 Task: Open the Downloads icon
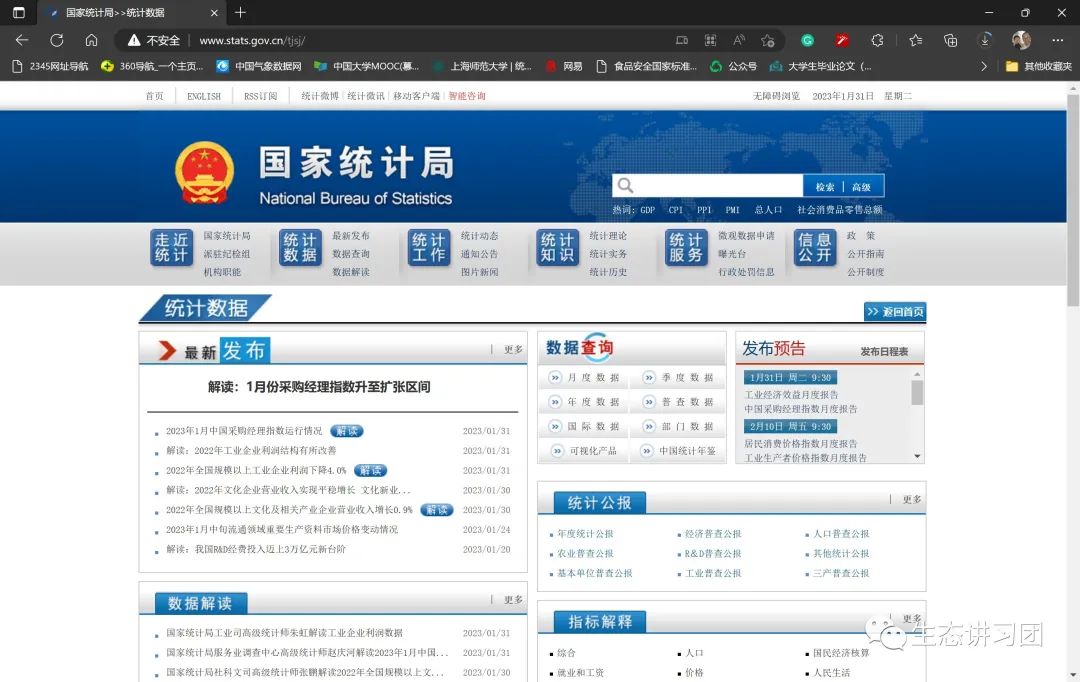click(986, 41)
